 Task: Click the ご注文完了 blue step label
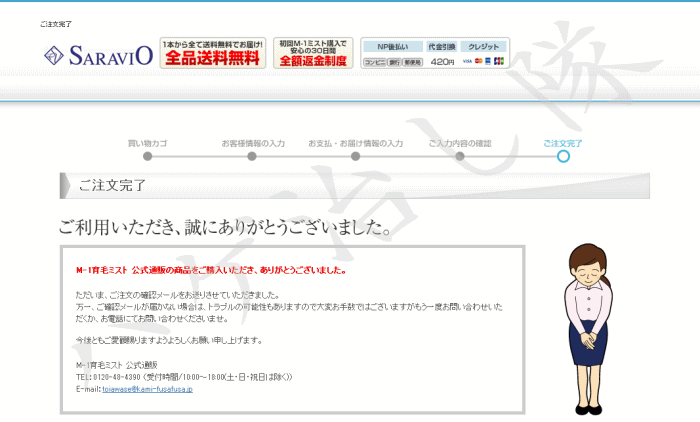point(562,143)
